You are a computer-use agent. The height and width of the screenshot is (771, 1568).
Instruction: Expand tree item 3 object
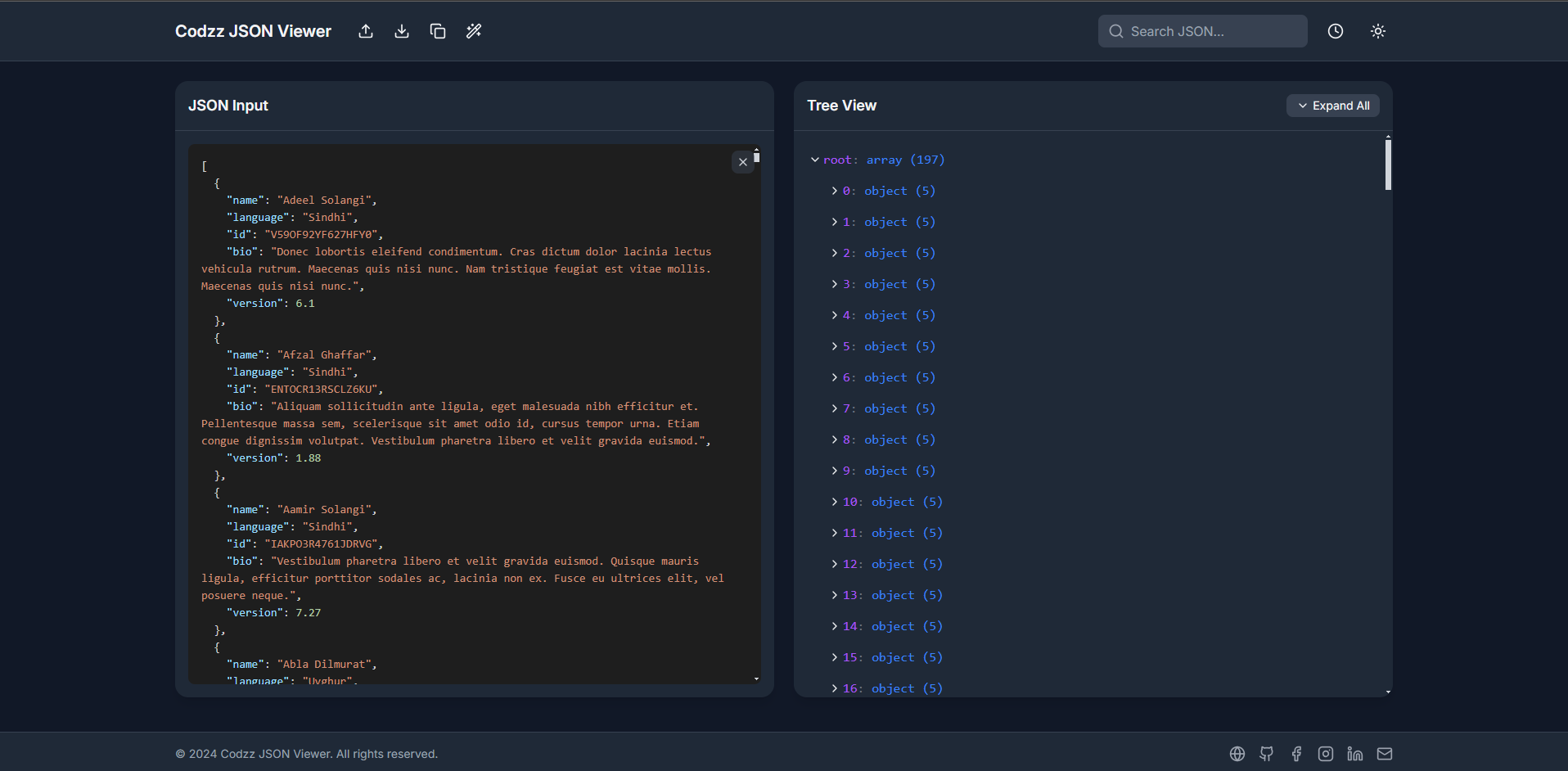point(835,284)
